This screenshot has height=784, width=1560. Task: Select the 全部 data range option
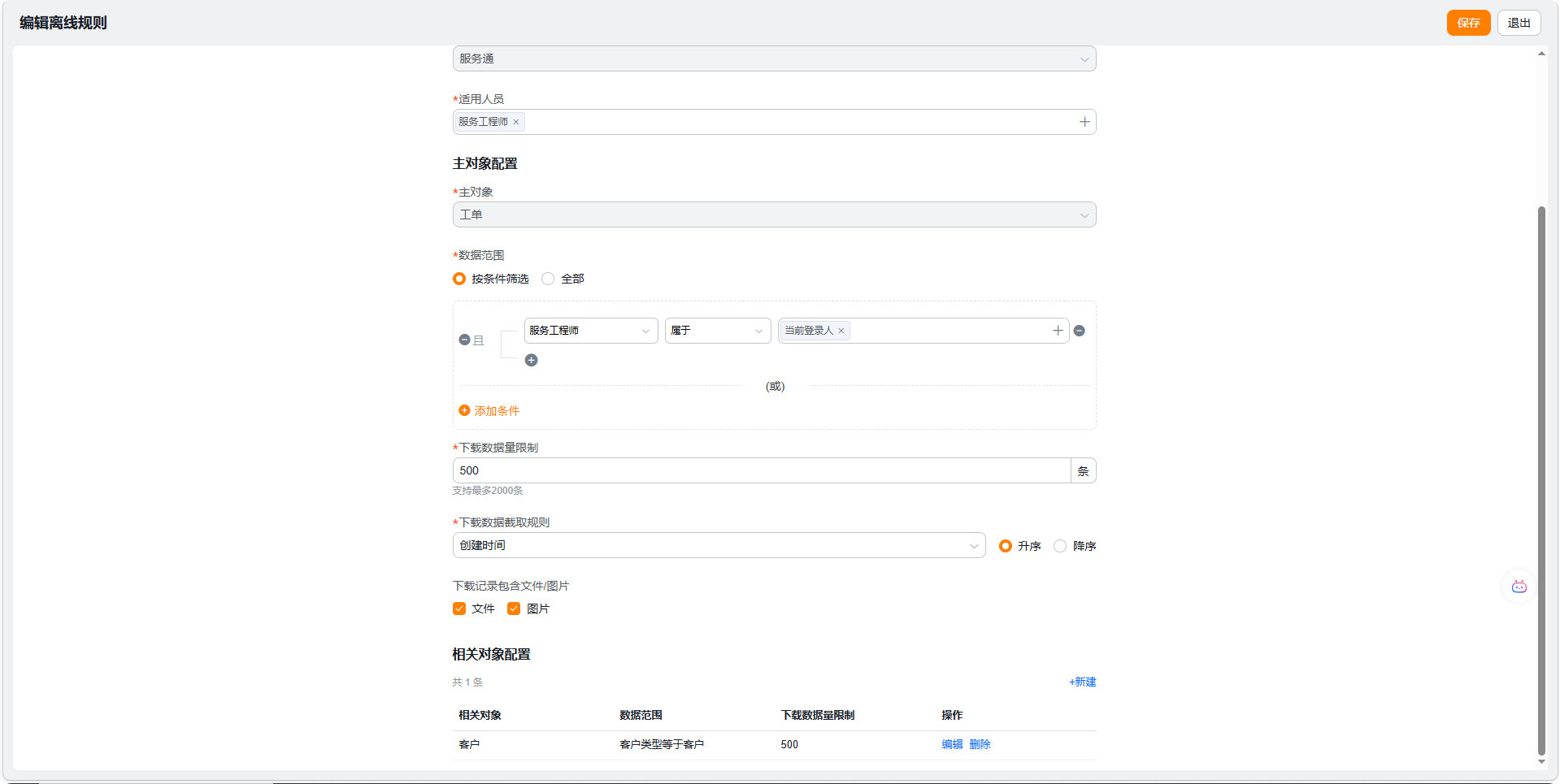click(x=549, y=279)
